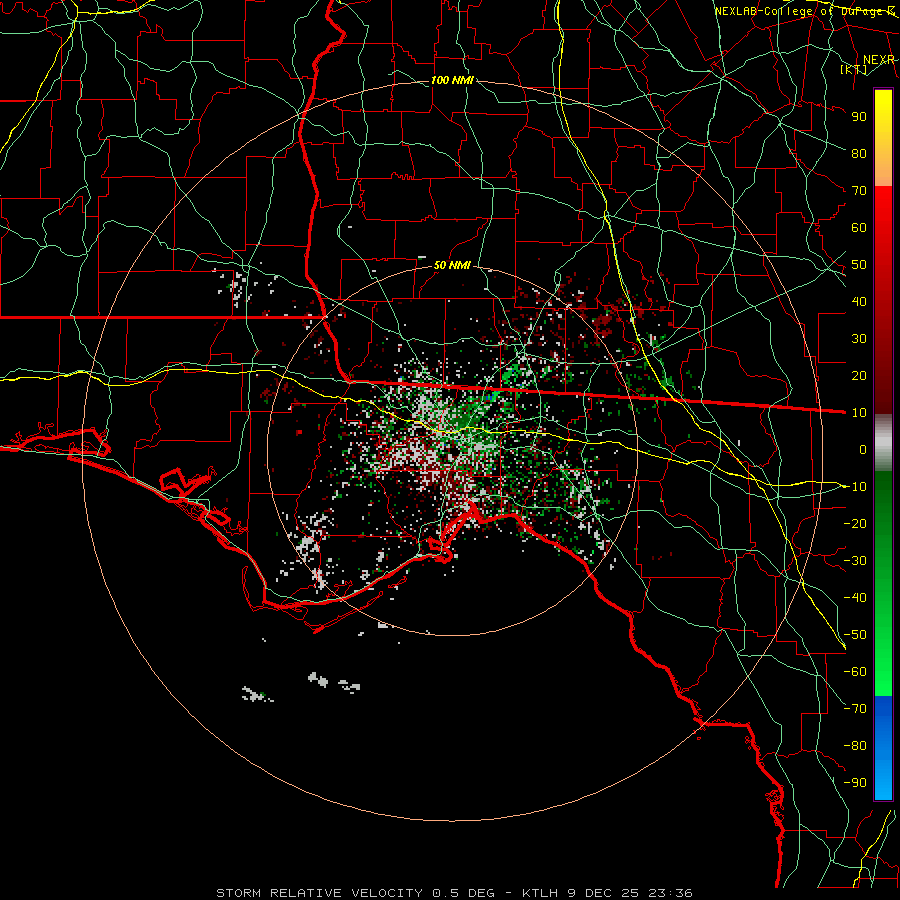Click the -40 scale value
This screenshot has height=900, width=900.
tap(855, 598)
